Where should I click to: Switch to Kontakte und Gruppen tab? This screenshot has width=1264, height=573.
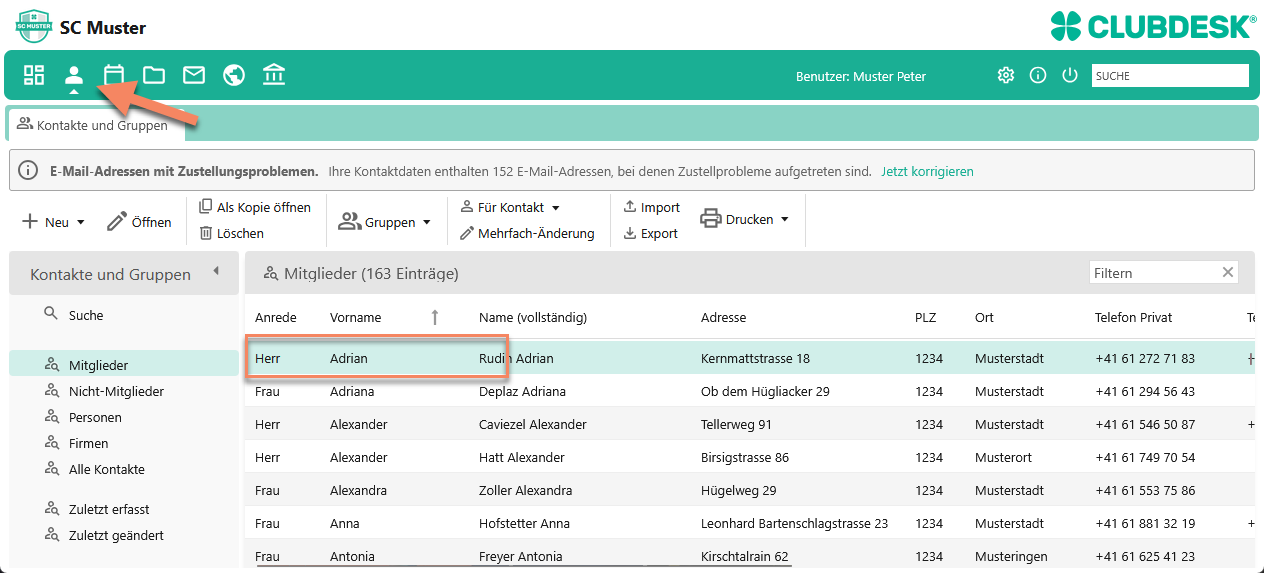92,125
